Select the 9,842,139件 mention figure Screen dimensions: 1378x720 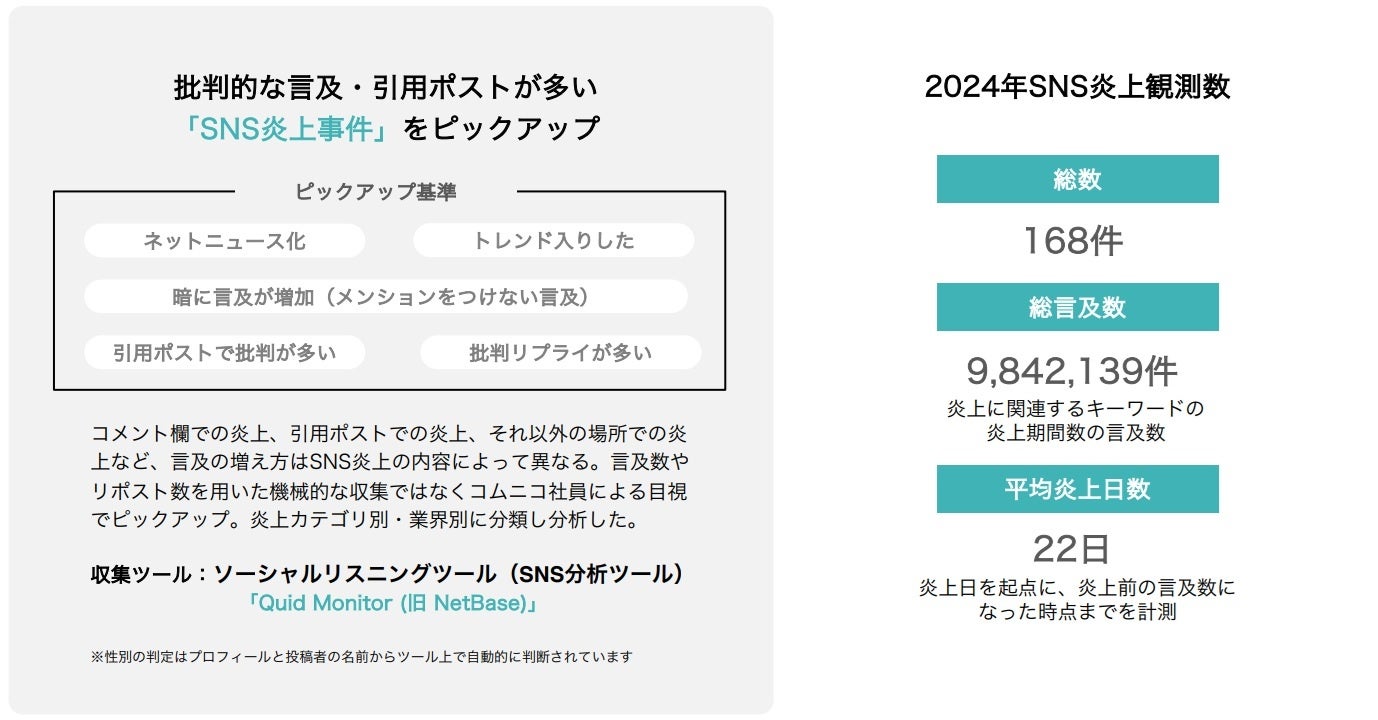click(x=1071, y=372)
